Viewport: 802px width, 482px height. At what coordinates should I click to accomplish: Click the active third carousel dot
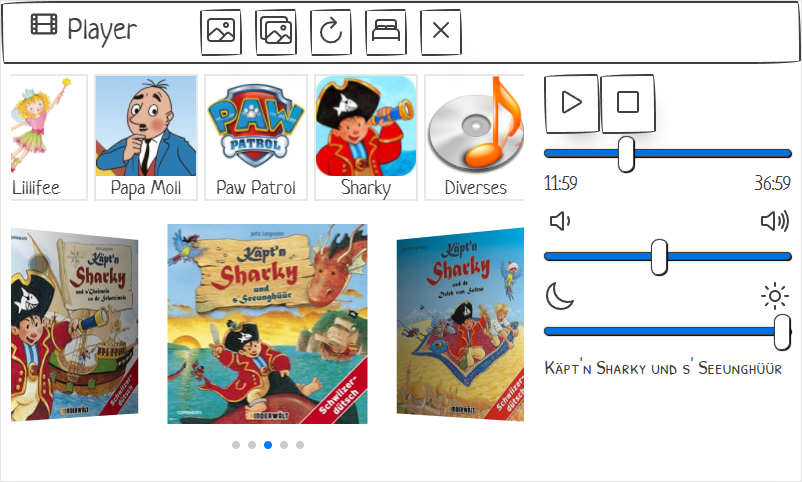coord(268,445)
